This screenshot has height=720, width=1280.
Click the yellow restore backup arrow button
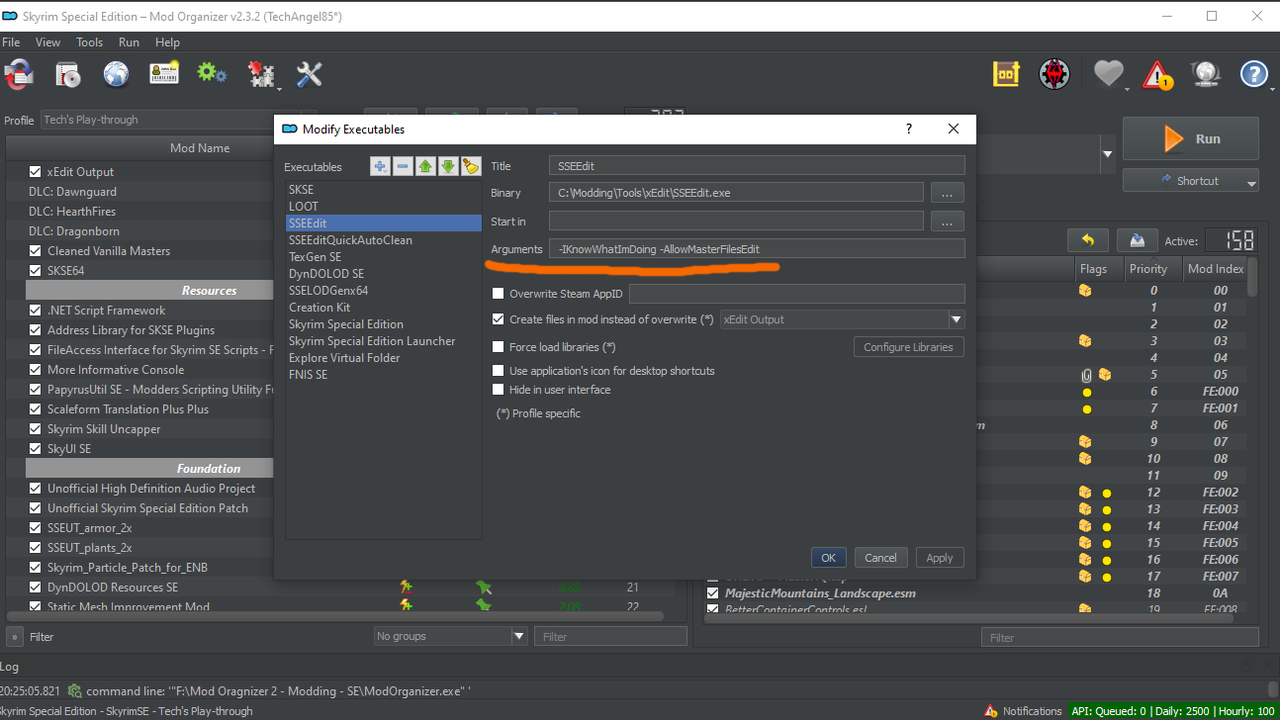(x=1088, y=240)
